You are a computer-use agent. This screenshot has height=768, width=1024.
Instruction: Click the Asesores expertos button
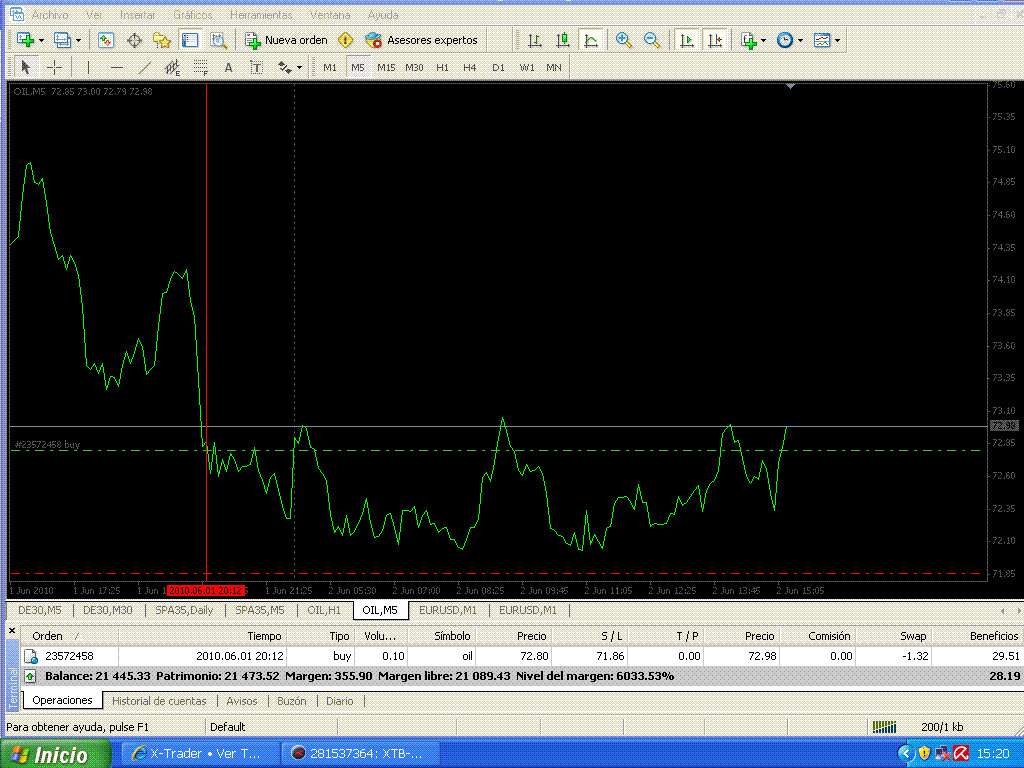tap(422, 40)
